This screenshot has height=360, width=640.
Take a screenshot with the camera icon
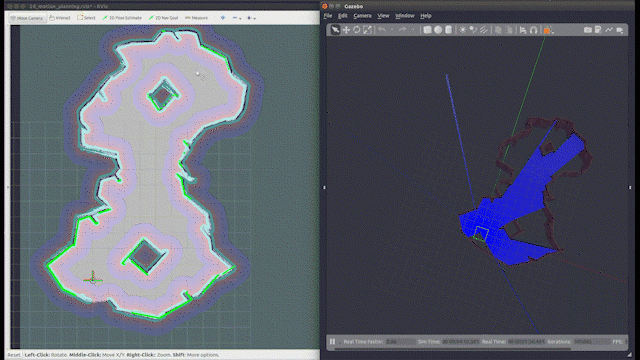point(587,30)
